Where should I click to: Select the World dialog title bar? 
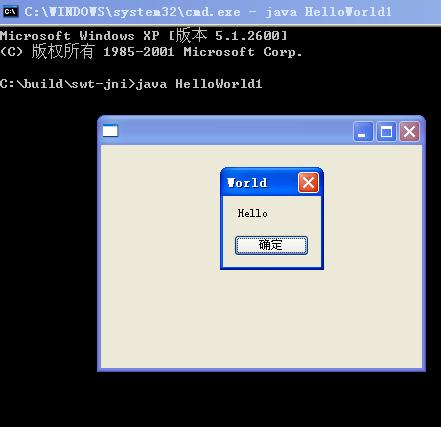pos(260,183)
